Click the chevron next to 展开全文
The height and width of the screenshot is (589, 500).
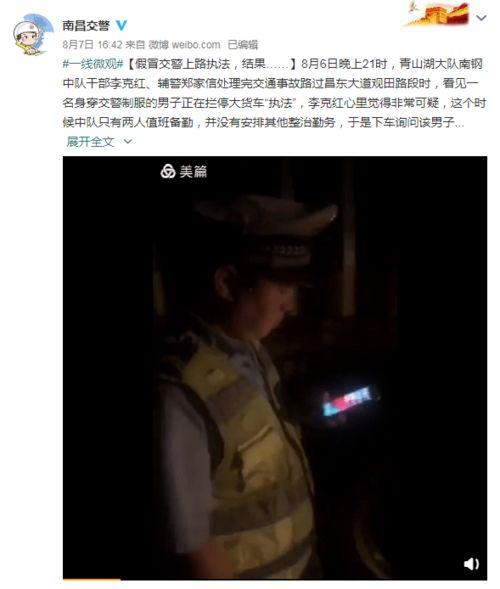click(x=128, y=142)
